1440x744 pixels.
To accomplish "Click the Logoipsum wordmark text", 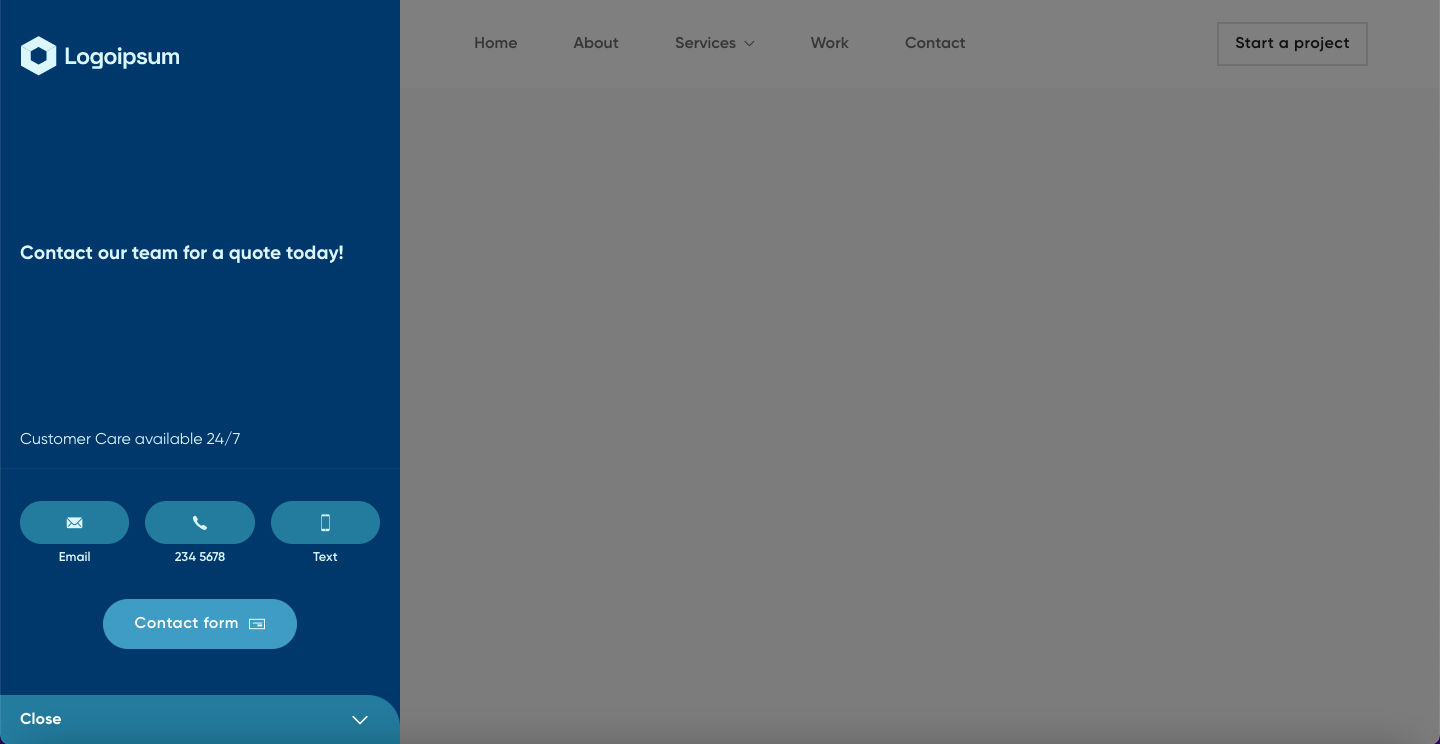I will tap(122, 57).
